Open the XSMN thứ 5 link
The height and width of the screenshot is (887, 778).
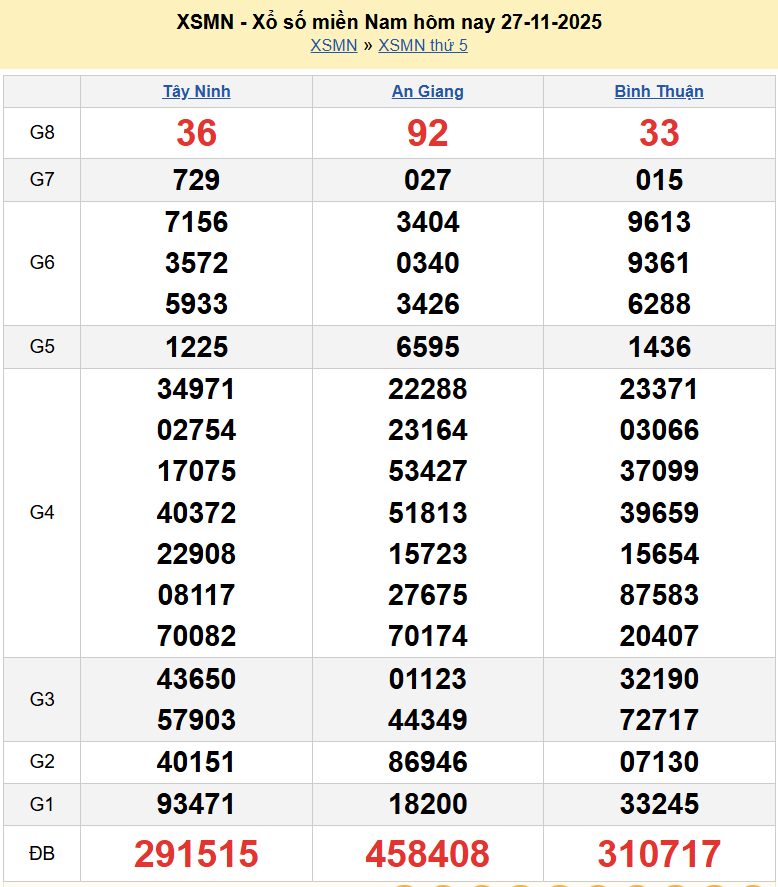click(422, 46)
